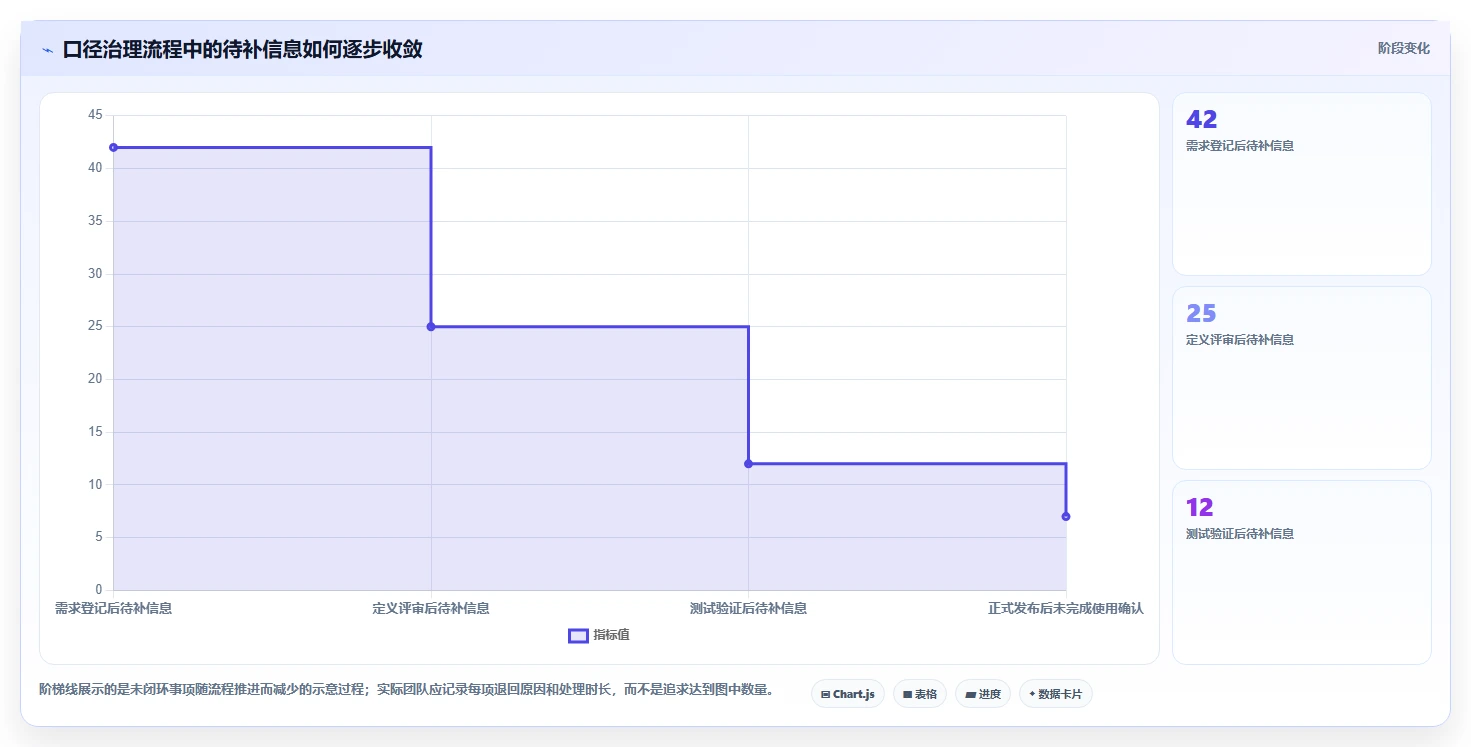Click the y-axis value 30
The height and width of the screenshot is (747, 1471).
coord(96,273)
